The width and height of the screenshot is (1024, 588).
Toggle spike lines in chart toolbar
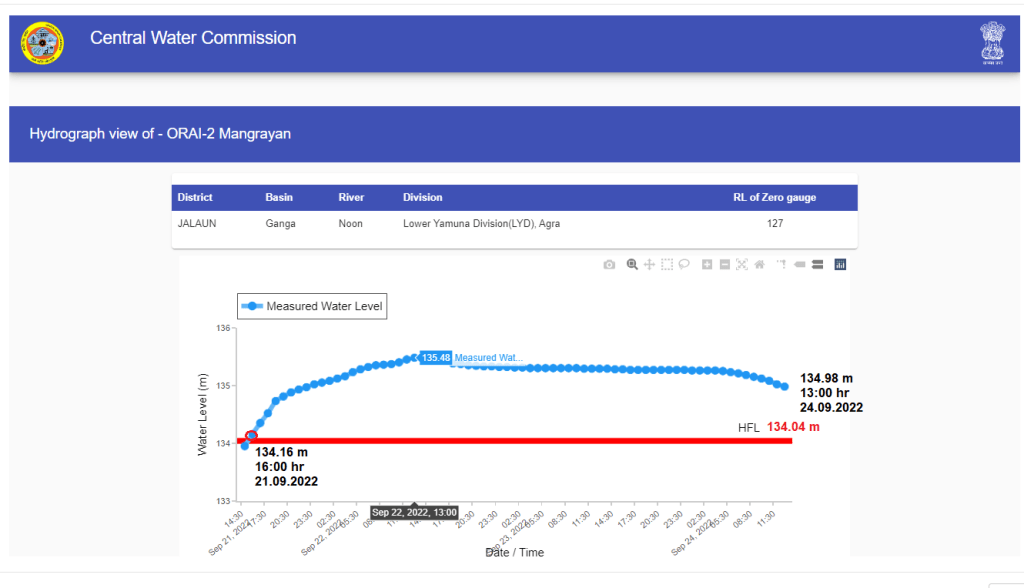[x=782, y=265]
